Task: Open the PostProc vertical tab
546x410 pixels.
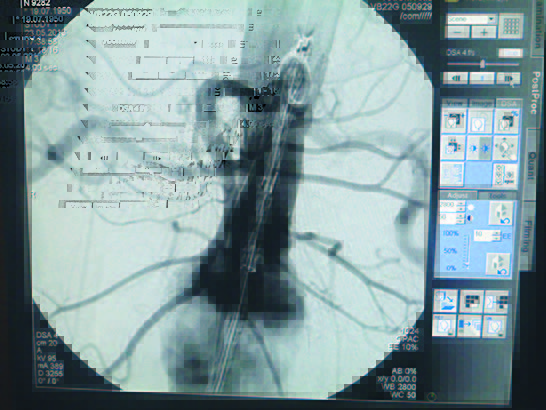Action: pyautogui.click(x=535, y=93)
